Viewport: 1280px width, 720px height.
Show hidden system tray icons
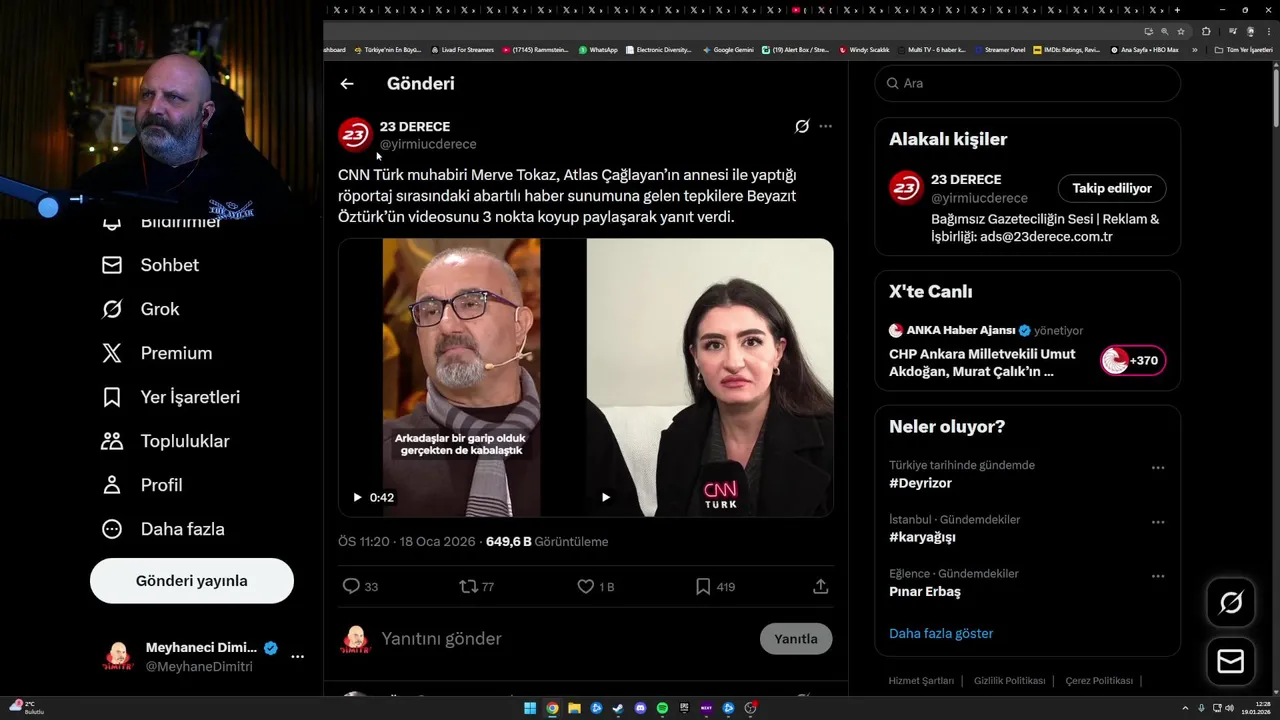(x=1185, y=708)
